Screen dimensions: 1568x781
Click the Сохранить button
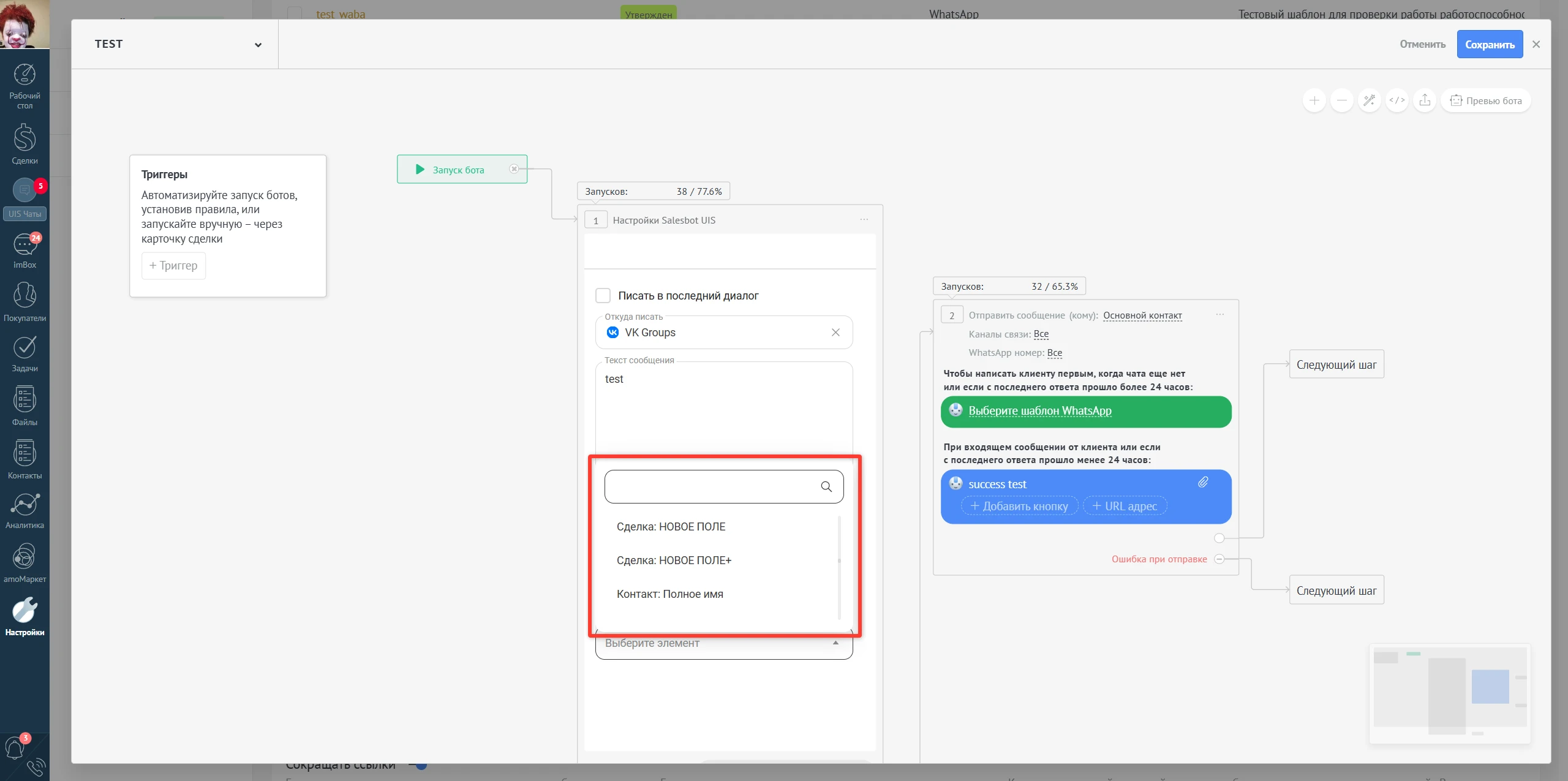(x=1489, y=45)
